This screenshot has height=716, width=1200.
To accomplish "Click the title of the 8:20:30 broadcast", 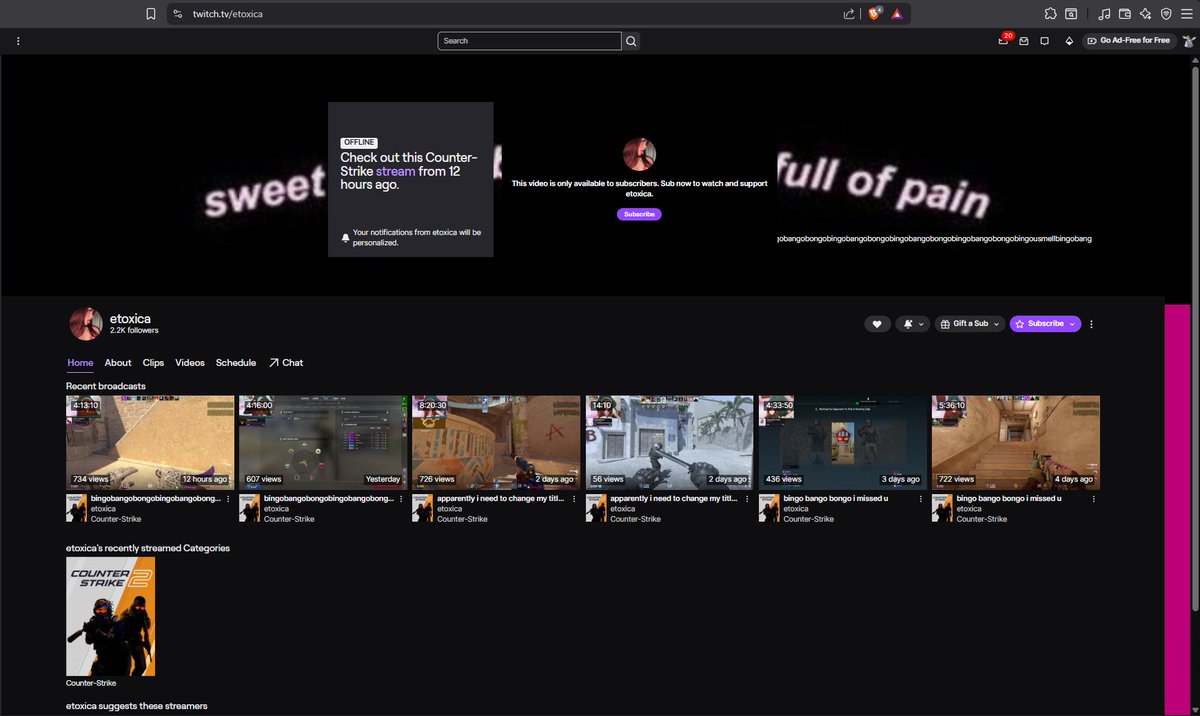I will (500, 498).
